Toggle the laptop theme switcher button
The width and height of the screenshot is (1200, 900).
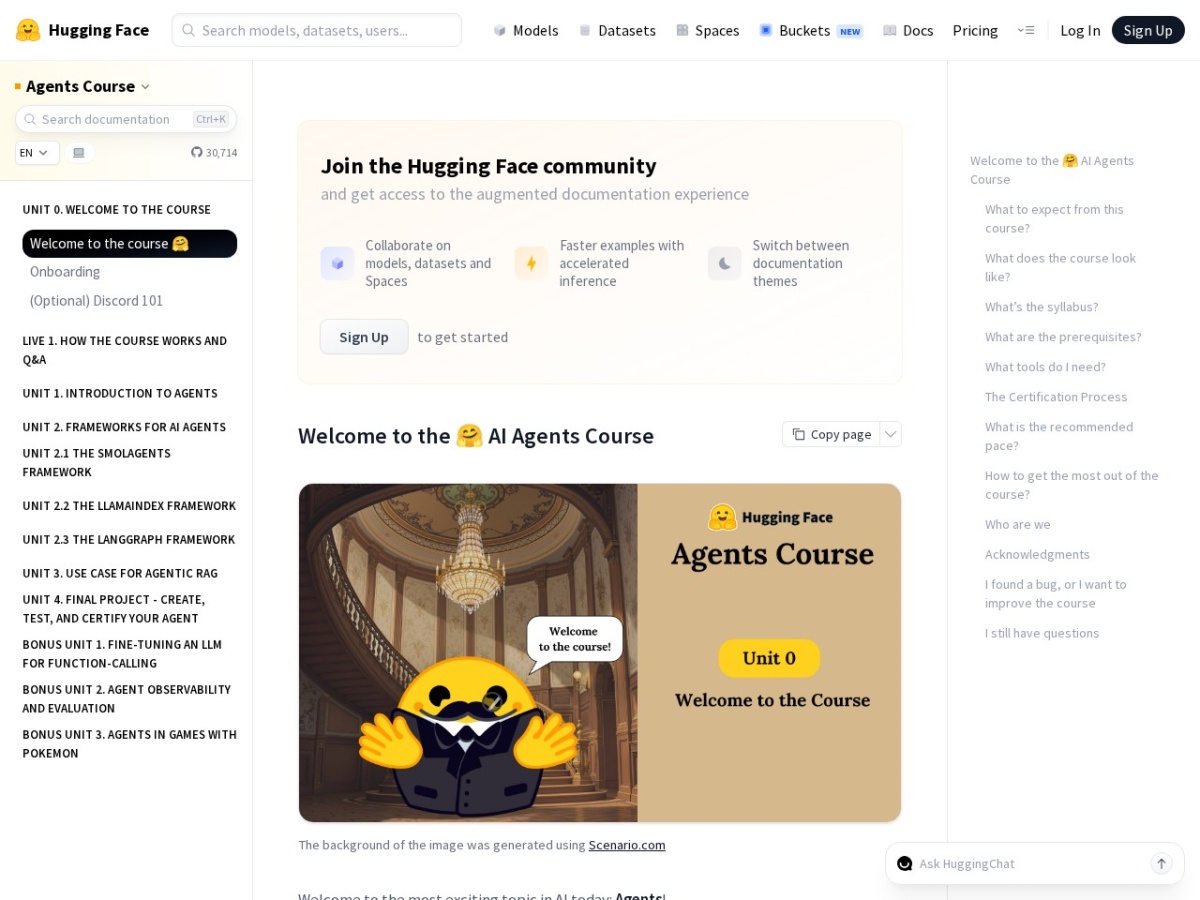(79, 153)
